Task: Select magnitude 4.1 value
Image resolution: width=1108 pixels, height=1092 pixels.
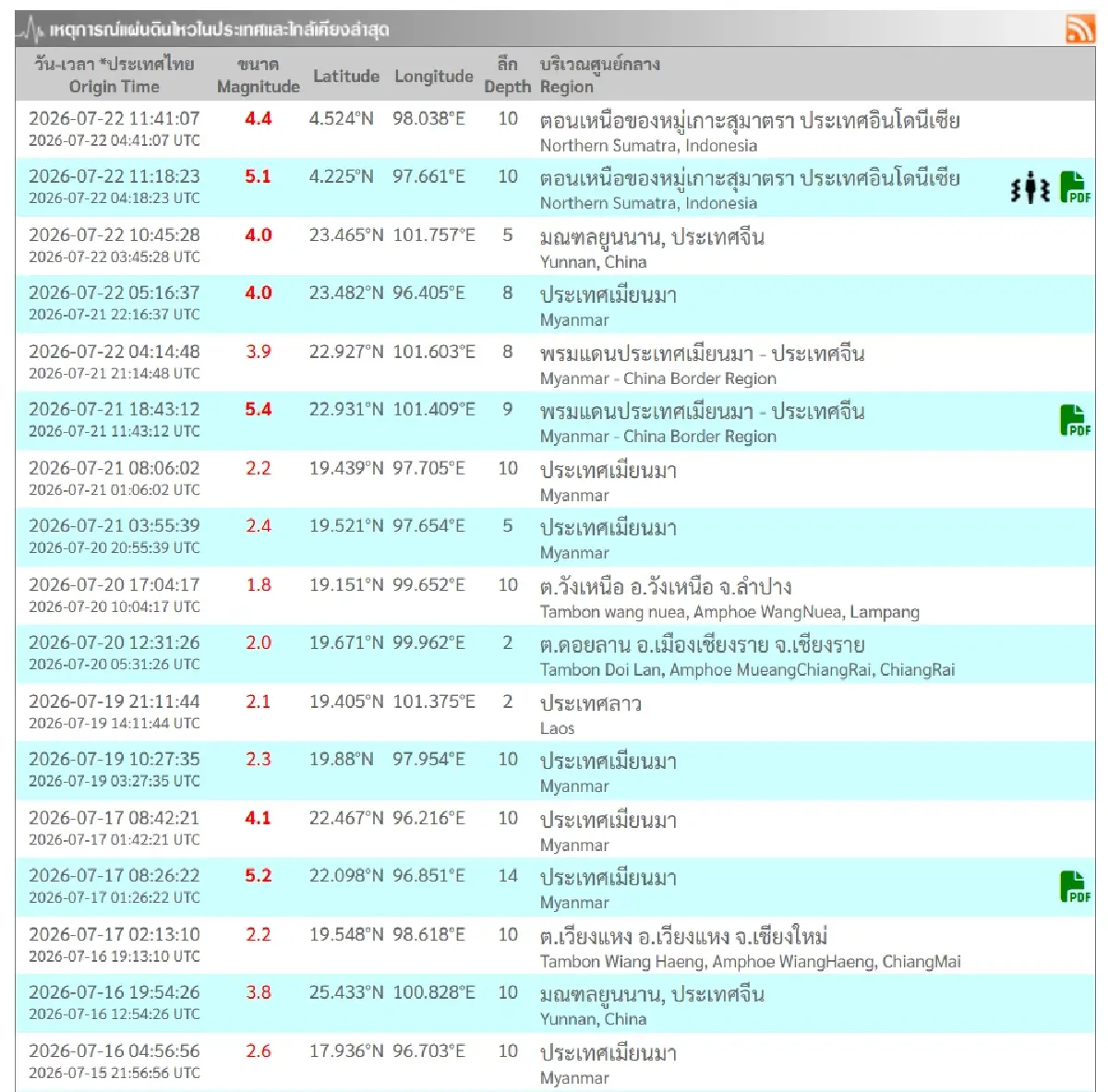Action: pyautogui.click(x=259, y=818)
